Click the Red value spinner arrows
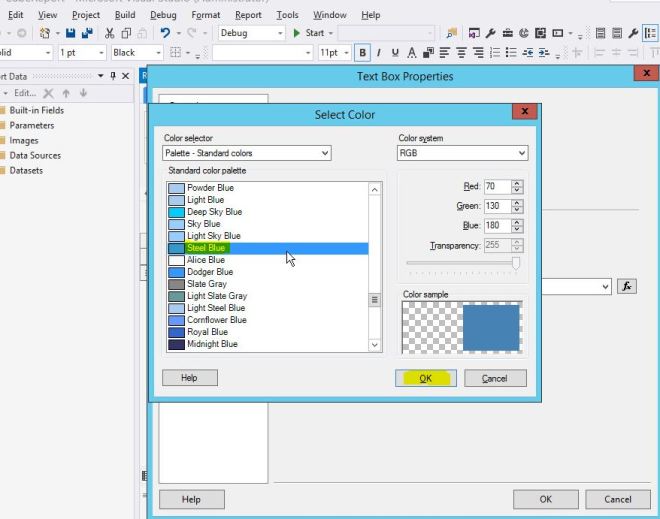Image resolution: width=660 pixels, height=519 pixels. pos(517,187)
